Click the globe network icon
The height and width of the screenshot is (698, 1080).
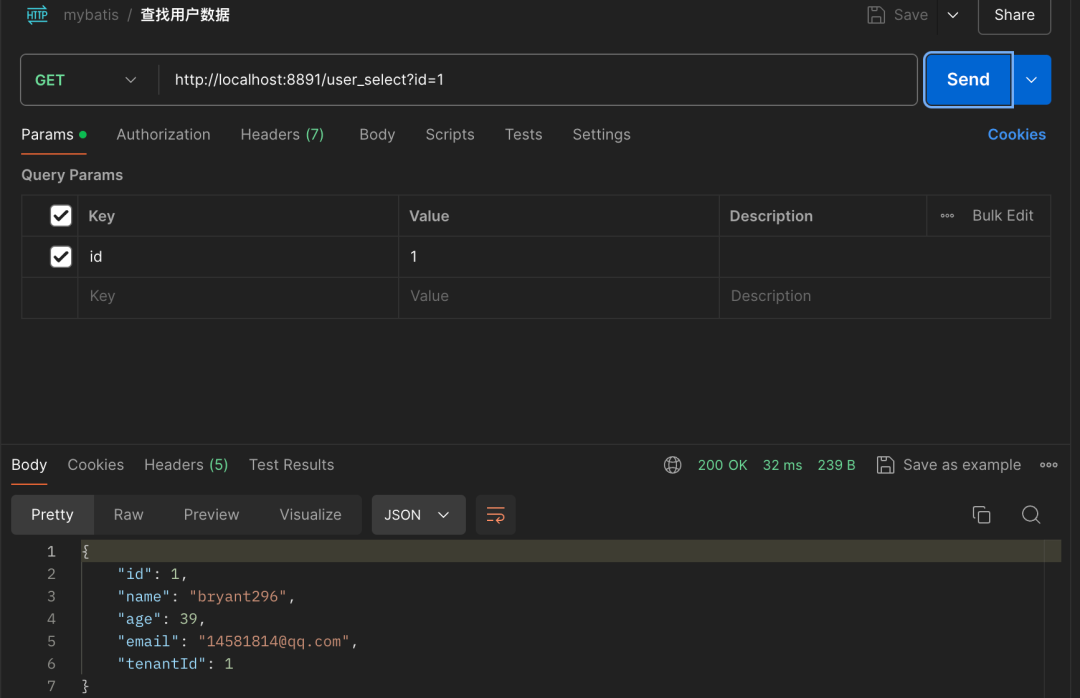[672, 465]
